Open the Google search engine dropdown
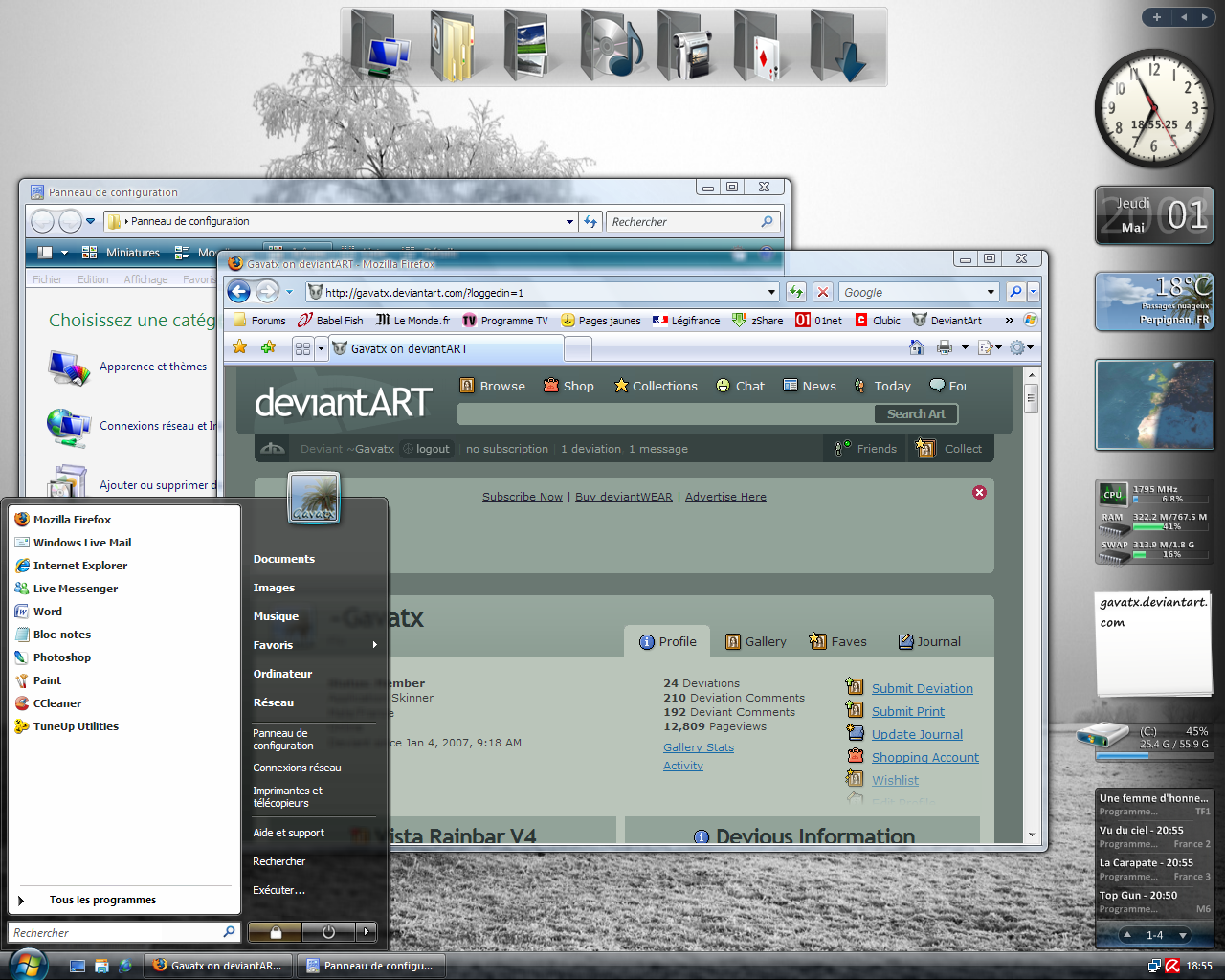Image resolution: width=1225 pixels, height=980 pixels. 991,293
